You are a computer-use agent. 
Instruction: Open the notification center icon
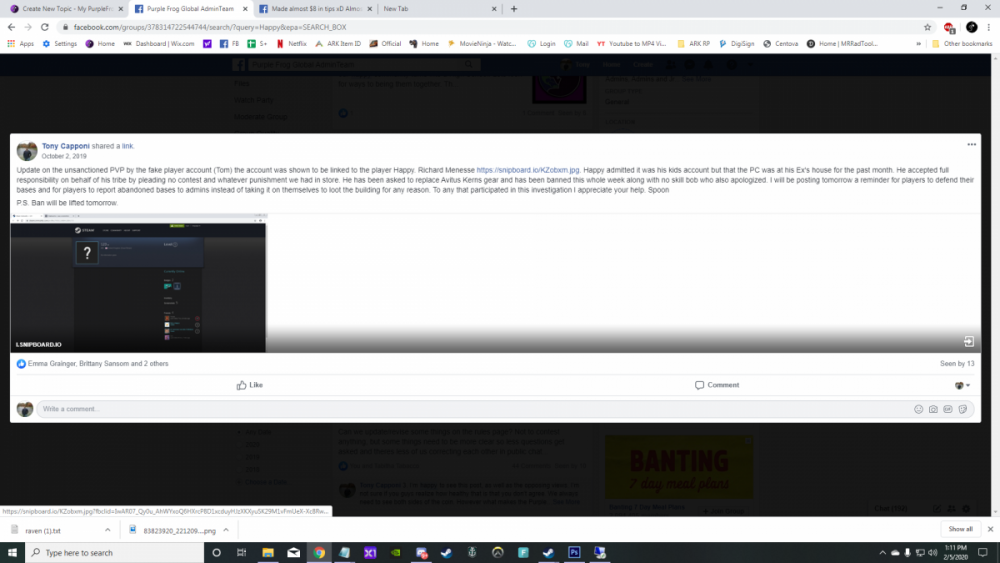[983, 553]
